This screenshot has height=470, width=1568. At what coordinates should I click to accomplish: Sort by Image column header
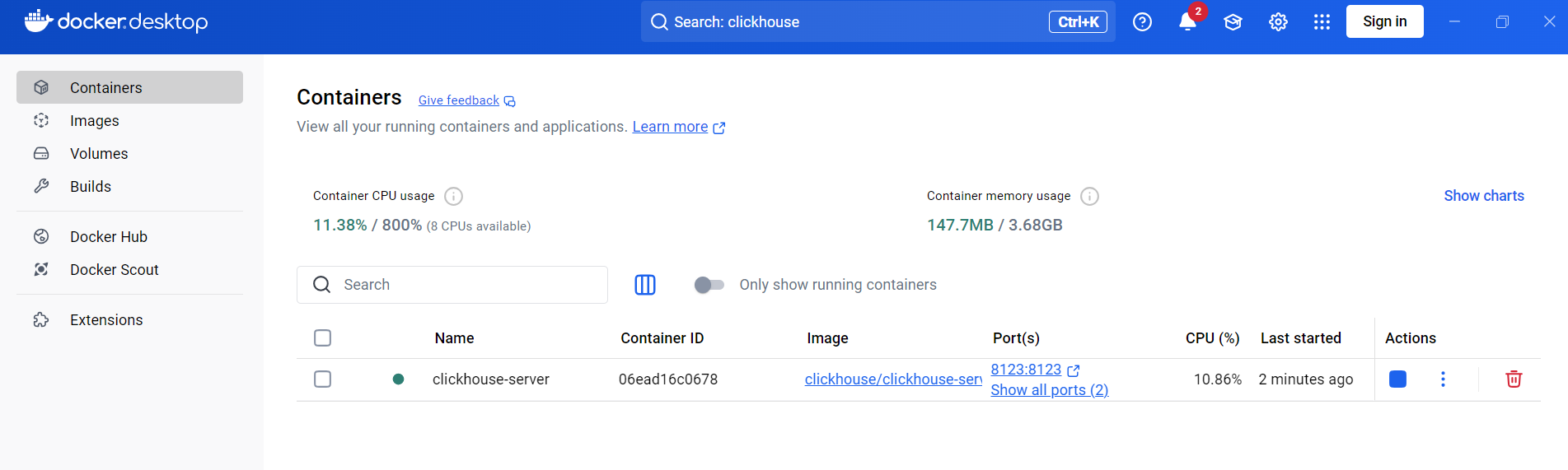click(x=827, y=338)
